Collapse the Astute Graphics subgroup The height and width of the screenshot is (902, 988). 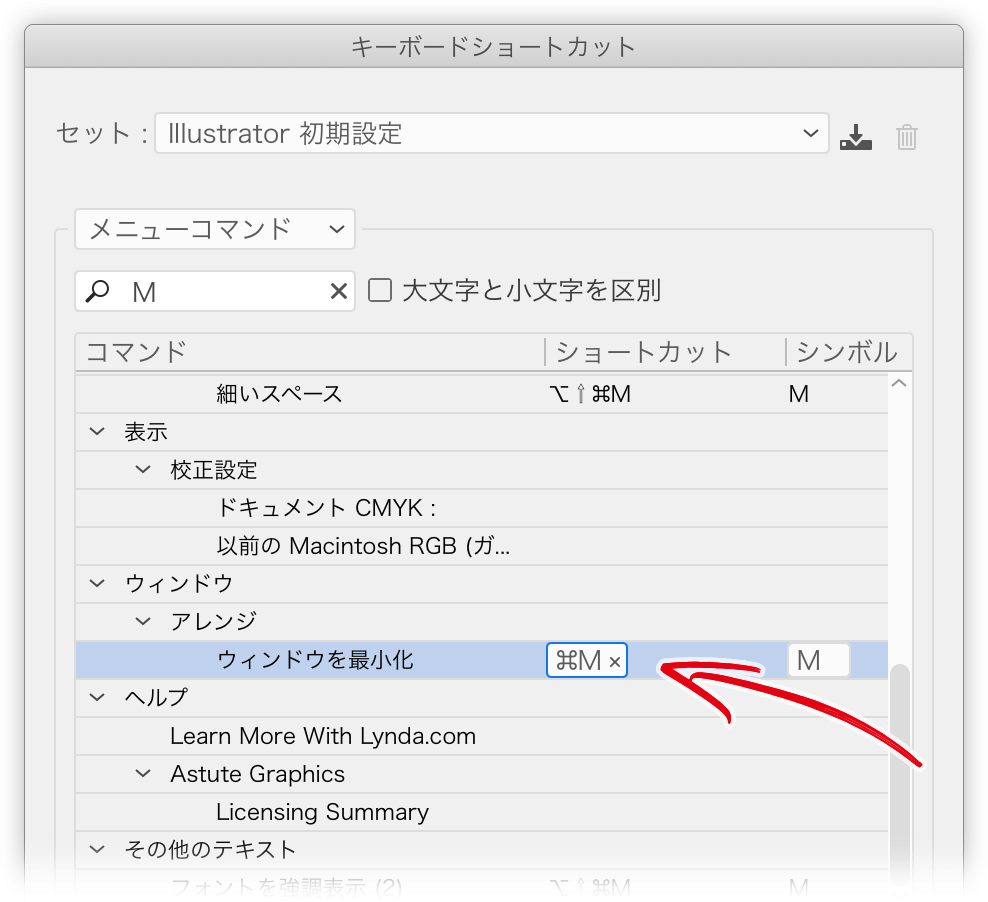[143, 774]
